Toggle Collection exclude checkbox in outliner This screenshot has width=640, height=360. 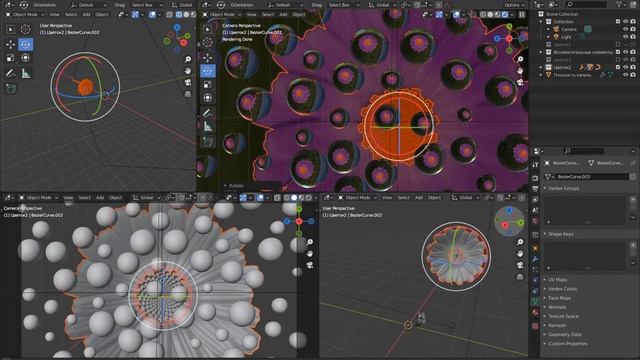(618, 21)
